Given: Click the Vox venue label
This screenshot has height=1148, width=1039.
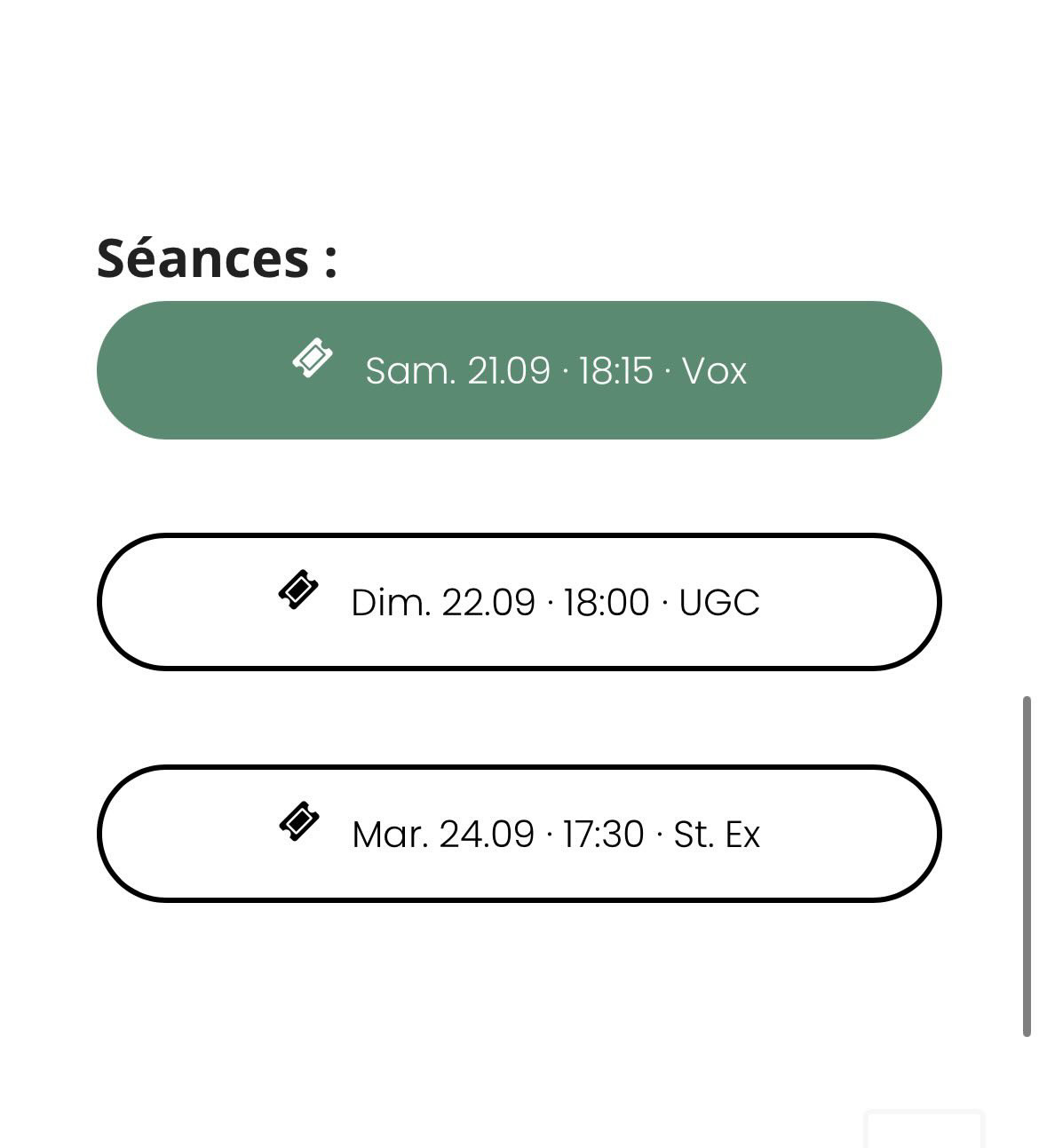Looking at the screenshot, I should pyautogui.click(x=714, y=370).
